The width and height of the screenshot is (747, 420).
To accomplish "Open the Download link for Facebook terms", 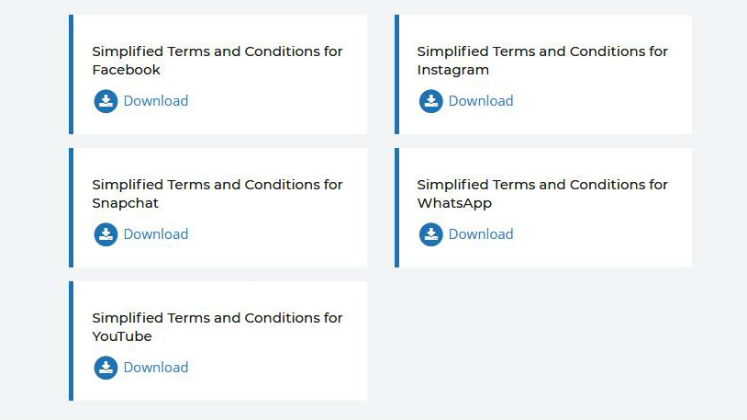I will 155,101.
